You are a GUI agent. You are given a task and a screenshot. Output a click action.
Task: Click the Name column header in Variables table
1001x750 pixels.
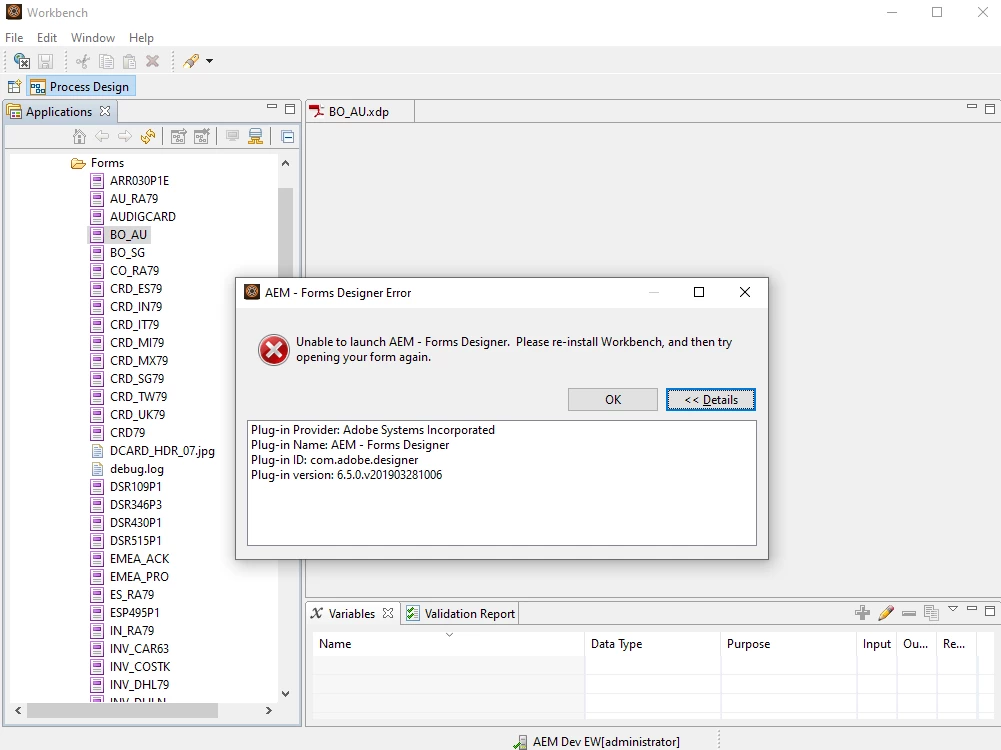pyautogui.click(x=448, y=644)
